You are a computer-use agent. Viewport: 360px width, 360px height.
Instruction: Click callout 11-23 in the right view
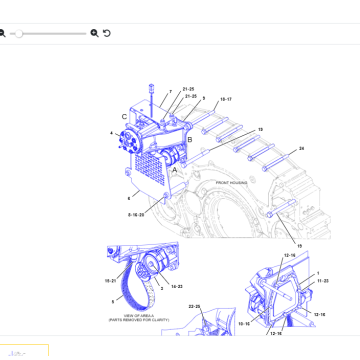click(x=323, y=281)
